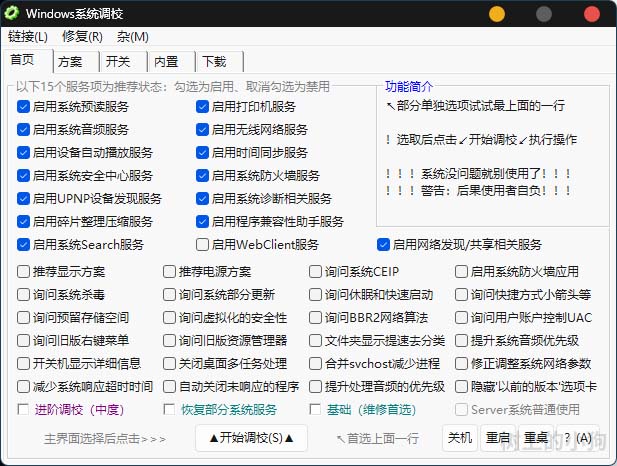Check 修正调整系统网络参数
Viewport: 617px width, 466px height.
461,363
